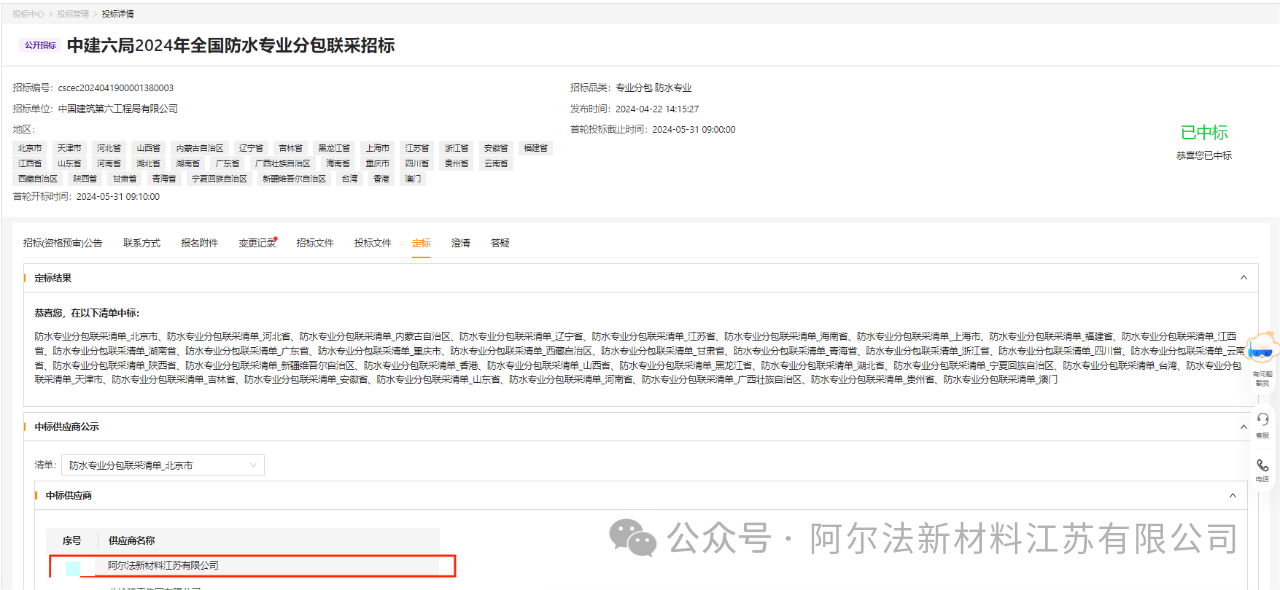
Task: Click the 新疆维吾尔自治区 region tag
Action: point(294,178)
